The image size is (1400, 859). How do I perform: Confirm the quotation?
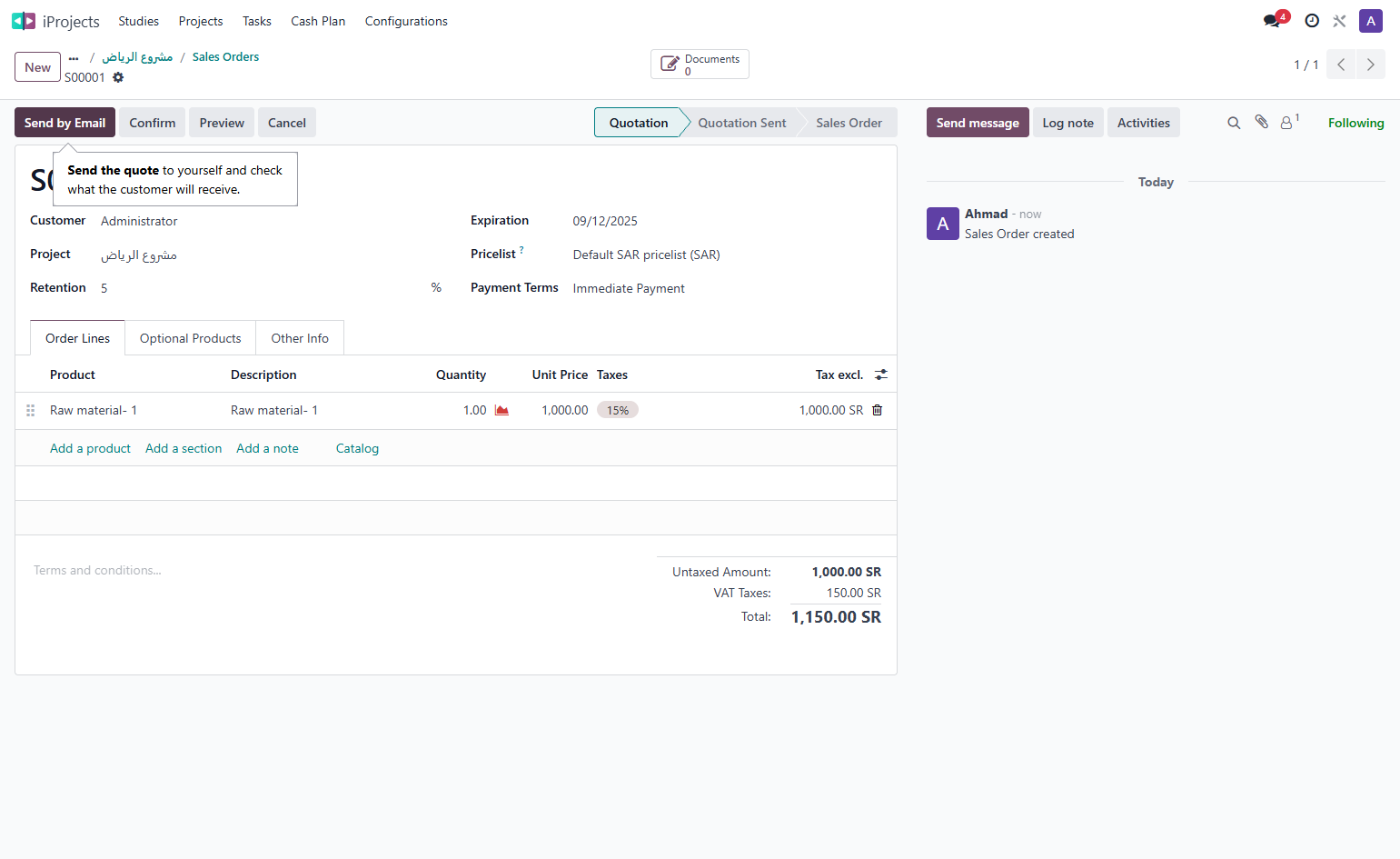tap(153, 123)
